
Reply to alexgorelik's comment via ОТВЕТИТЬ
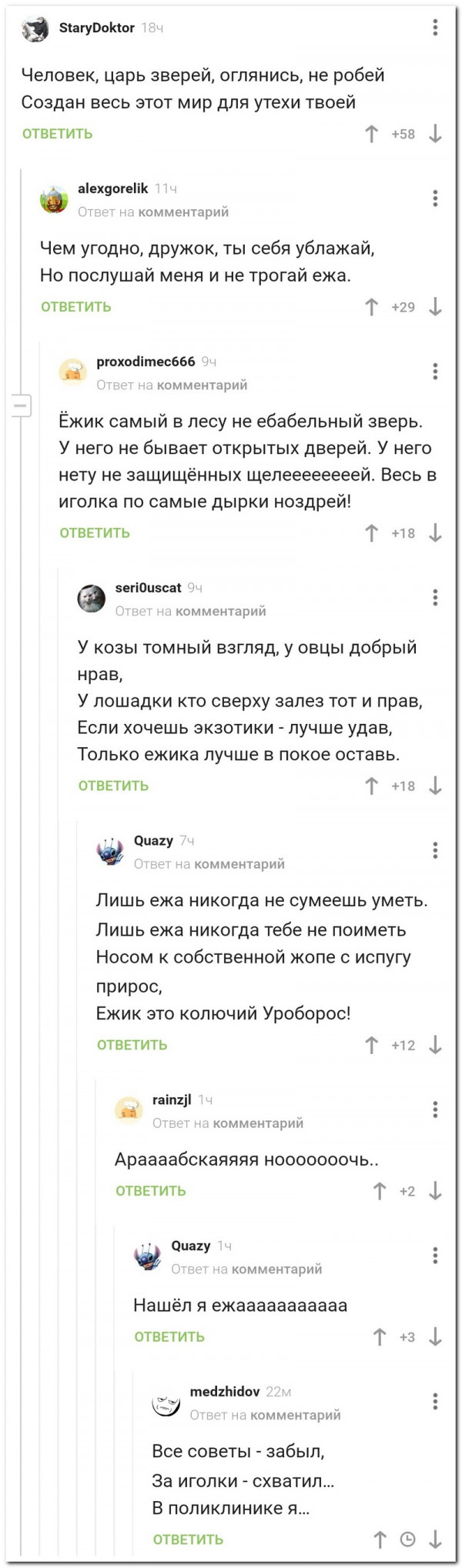point(76,307)
